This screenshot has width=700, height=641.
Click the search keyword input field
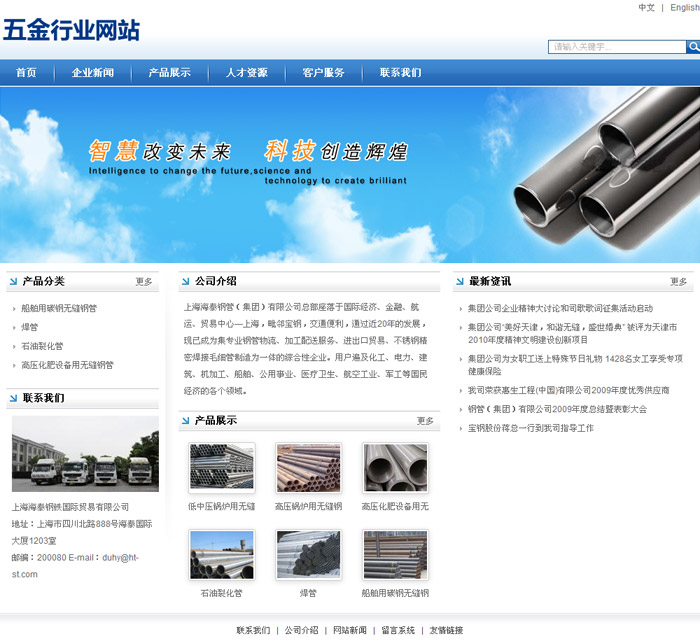(x=616, y=47)
